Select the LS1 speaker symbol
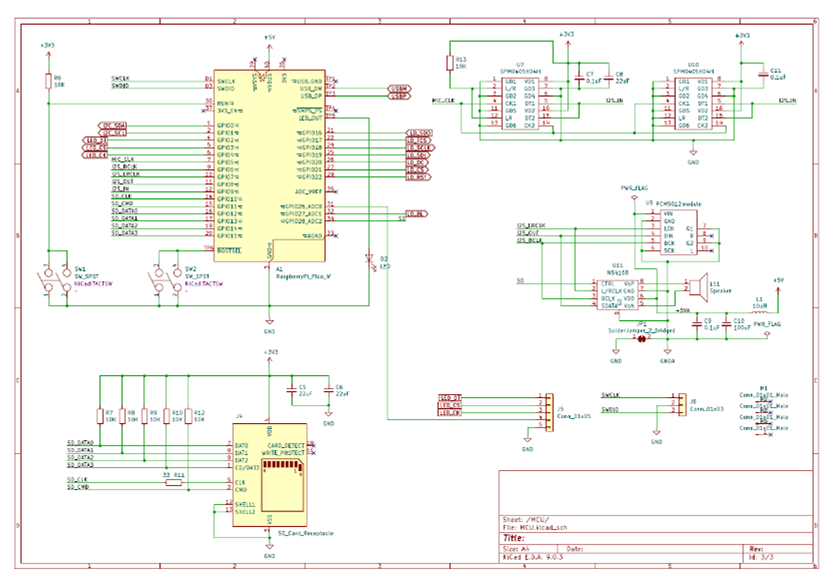The width and height of the screenshot is (829, 576). tap(692, 286)
